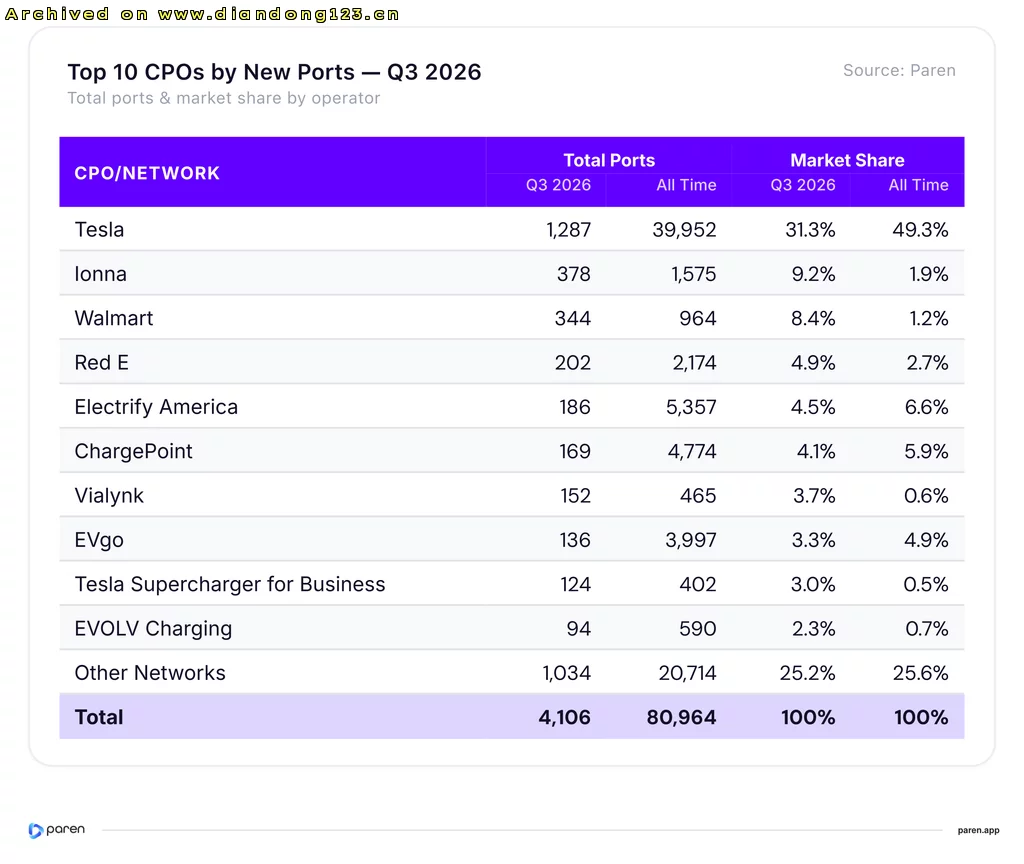This screenshot has height=864, width=1024.
Task: Select the 'Walmart' operator name
Action: point(114,319)
